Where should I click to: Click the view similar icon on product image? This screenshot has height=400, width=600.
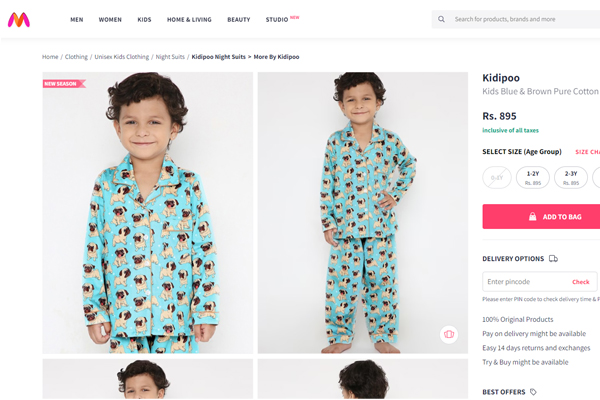click(449, 334)
